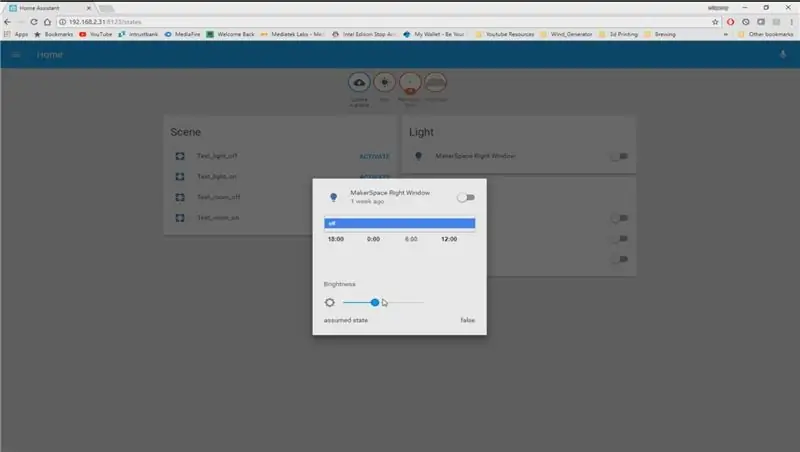Screen dimensions: 800x452
Task: Click the Home title in header
Action: [49, 55]
